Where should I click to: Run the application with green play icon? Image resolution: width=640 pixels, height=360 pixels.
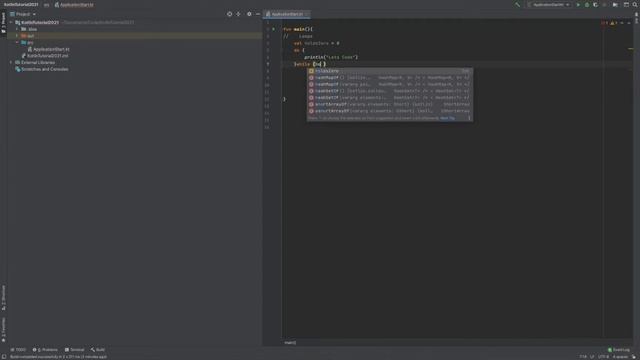click(578, 5)
